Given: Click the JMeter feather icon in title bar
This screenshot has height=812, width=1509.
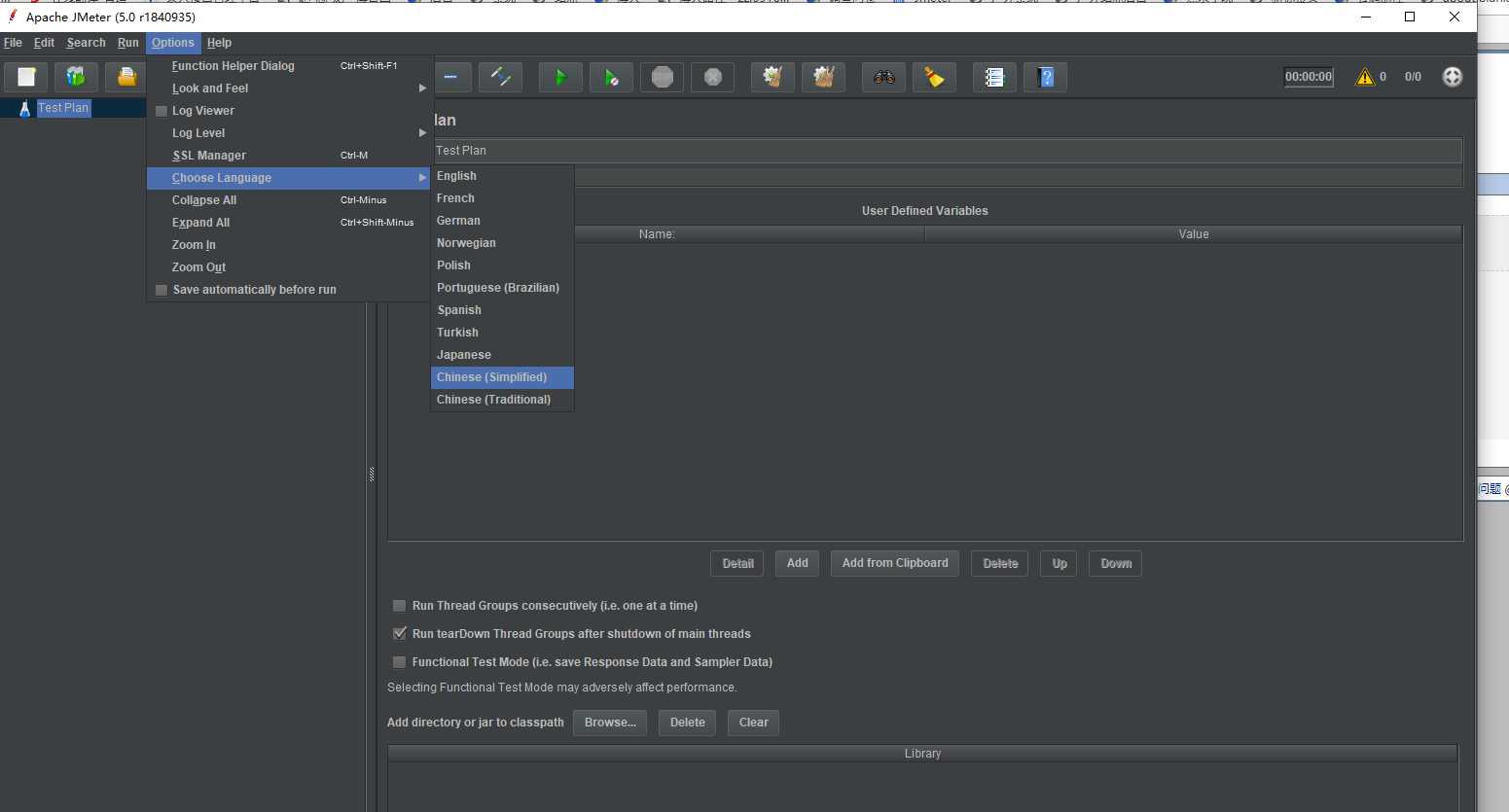Looking at the screenshot, I should coord(13,17).
